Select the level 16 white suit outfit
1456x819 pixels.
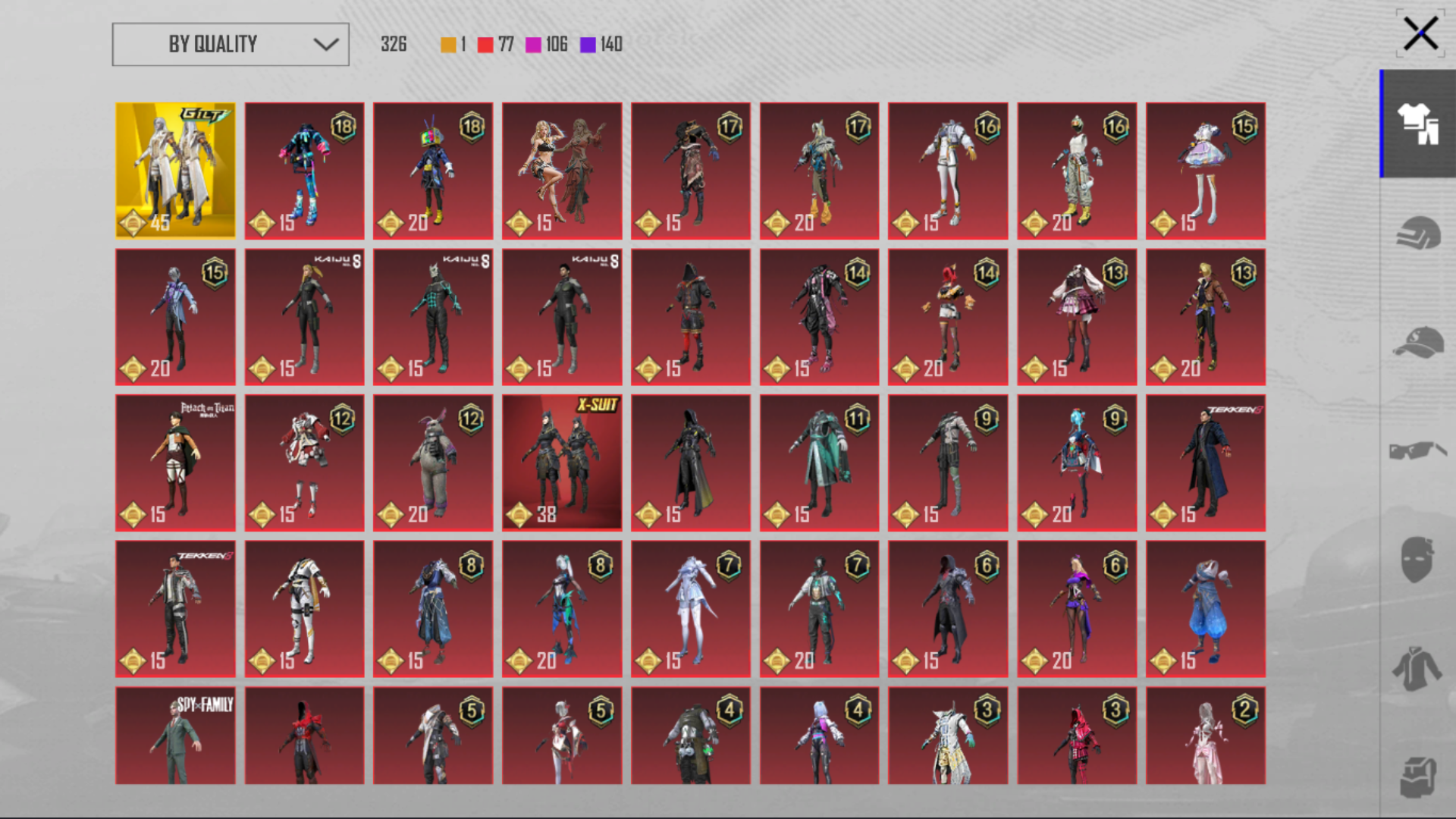coord(948,171)
